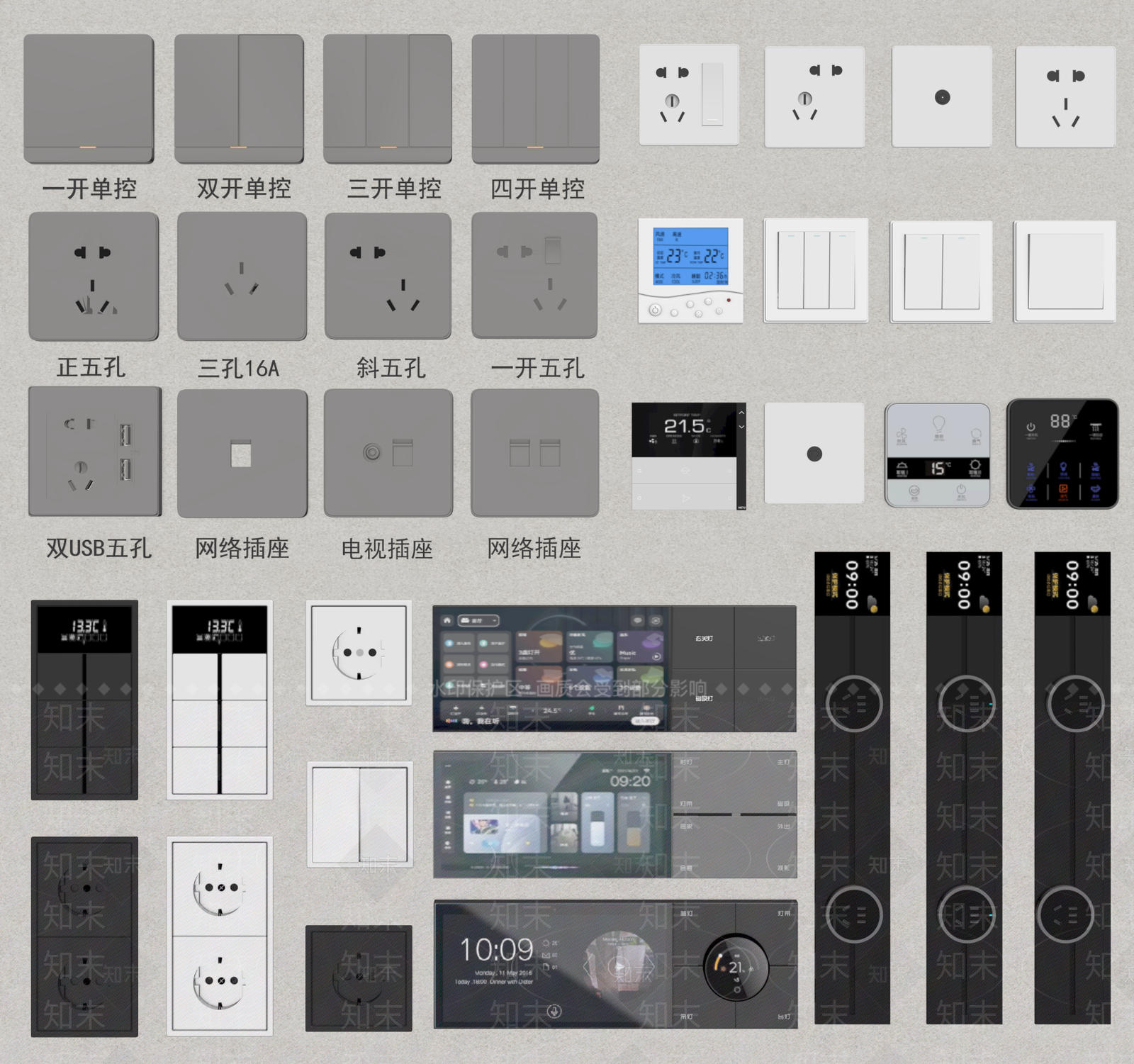This screenshot has height=1064, width=1134.
Task: Tap the orange icon on black 88° panel
Action: pos(1063,489)
